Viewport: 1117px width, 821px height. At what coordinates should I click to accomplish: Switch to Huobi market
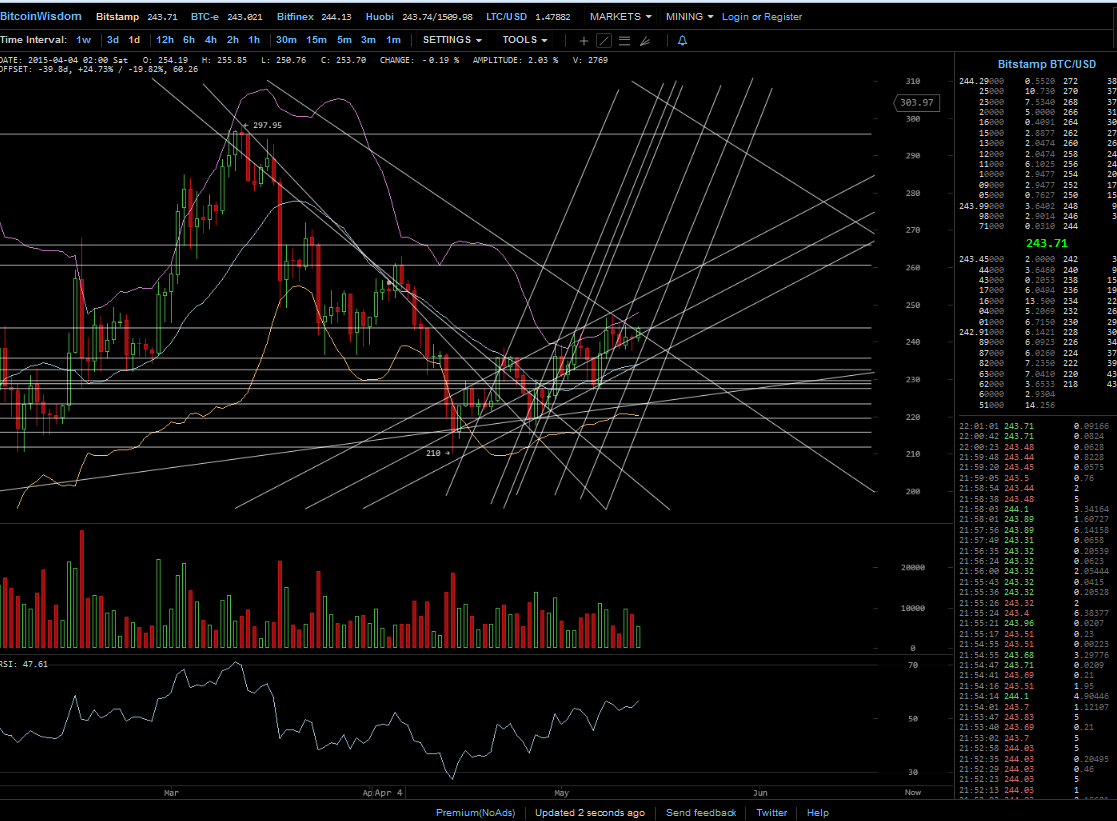coord(380,16)
